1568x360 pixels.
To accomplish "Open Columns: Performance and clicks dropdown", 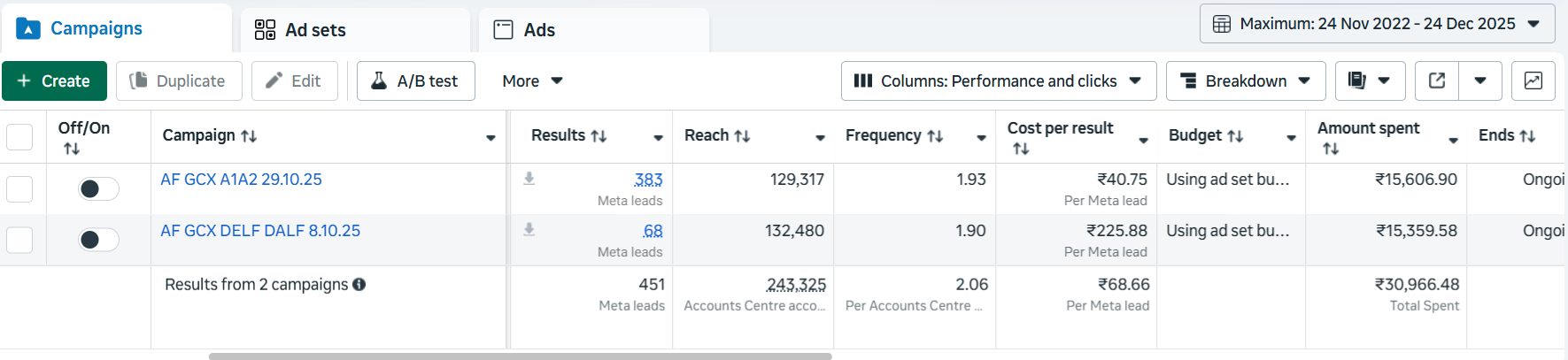I will point(998,80).
